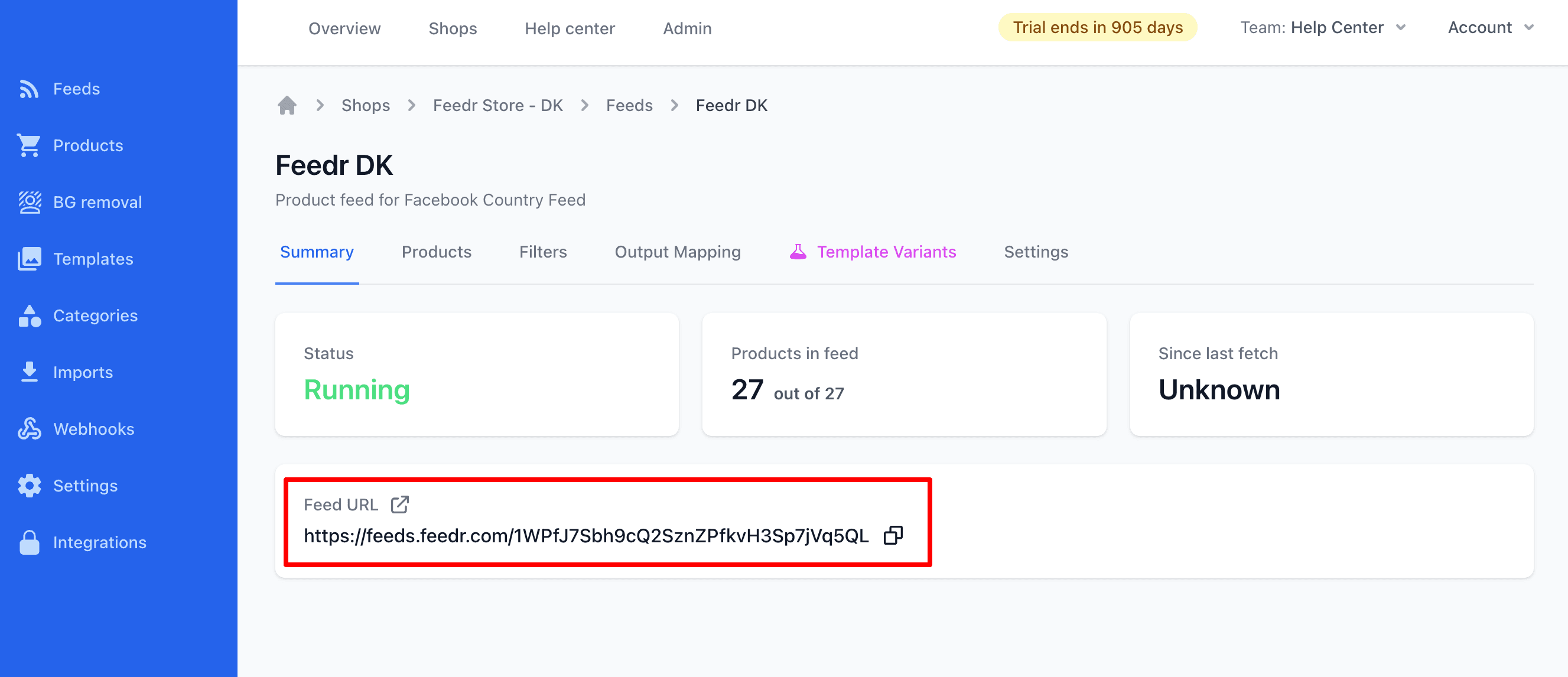Select the Categories icon in sidebar
This screenshot has height=677, width=1568.
pos(28,315)
